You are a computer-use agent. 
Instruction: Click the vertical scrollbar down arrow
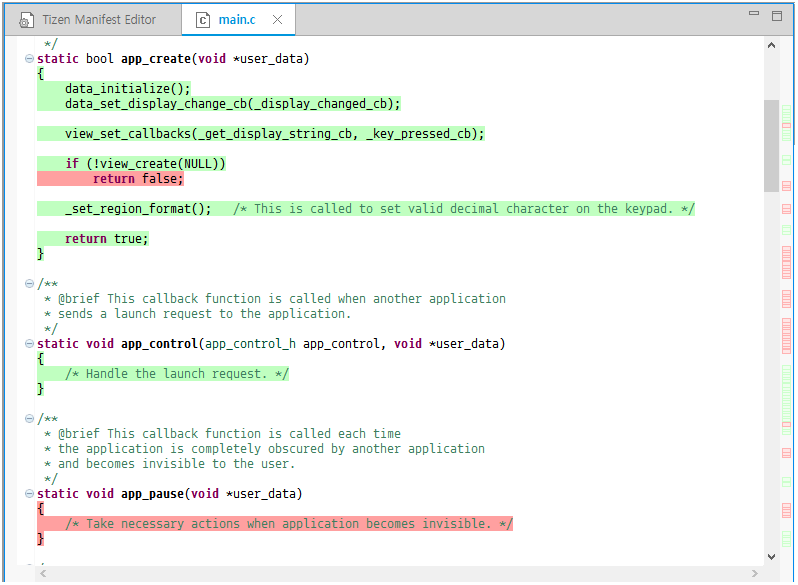pyautogui.click(x=771, y=556)
